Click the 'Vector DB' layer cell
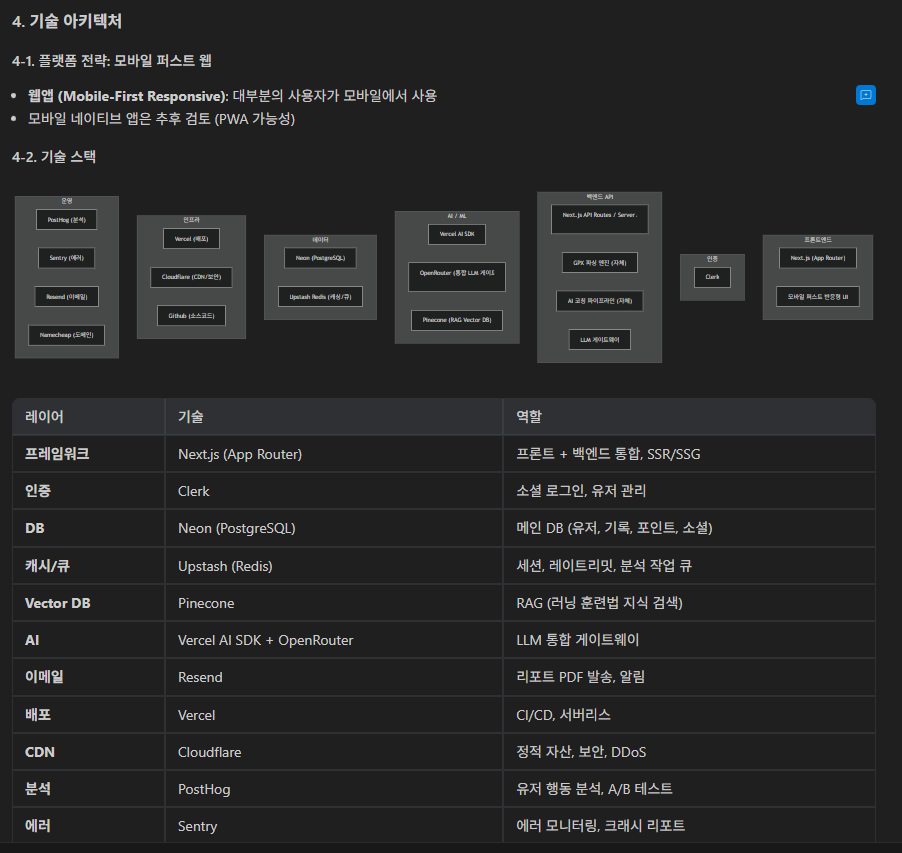 [89, 603]
